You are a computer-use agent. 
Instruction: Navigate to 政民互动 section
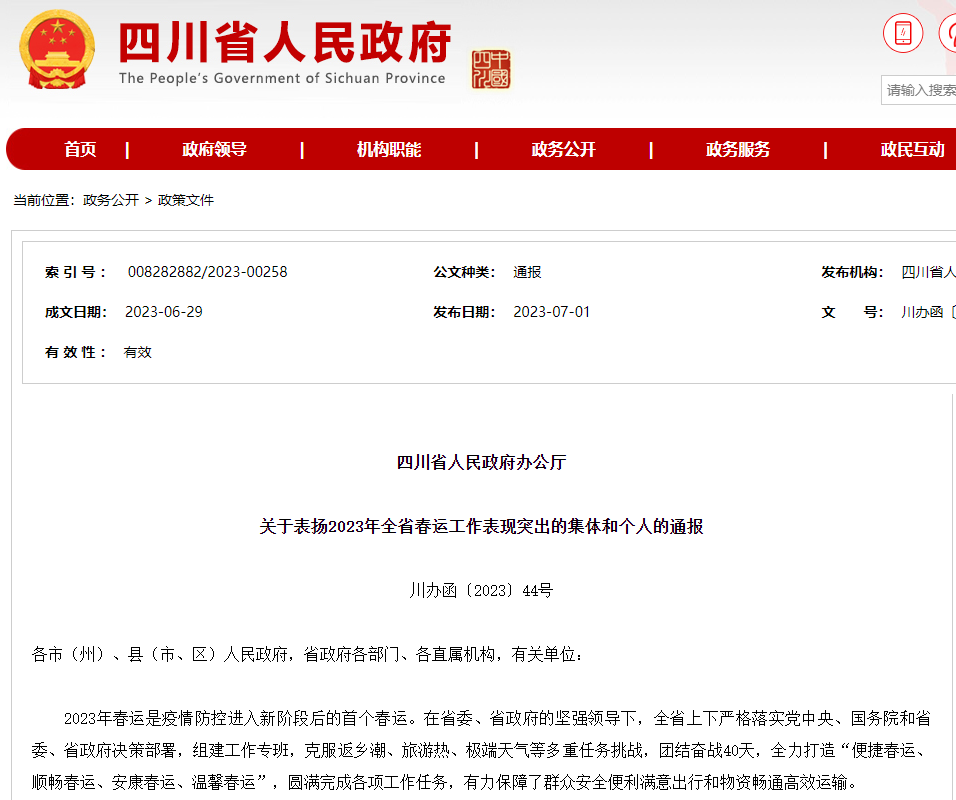[912, 150]
